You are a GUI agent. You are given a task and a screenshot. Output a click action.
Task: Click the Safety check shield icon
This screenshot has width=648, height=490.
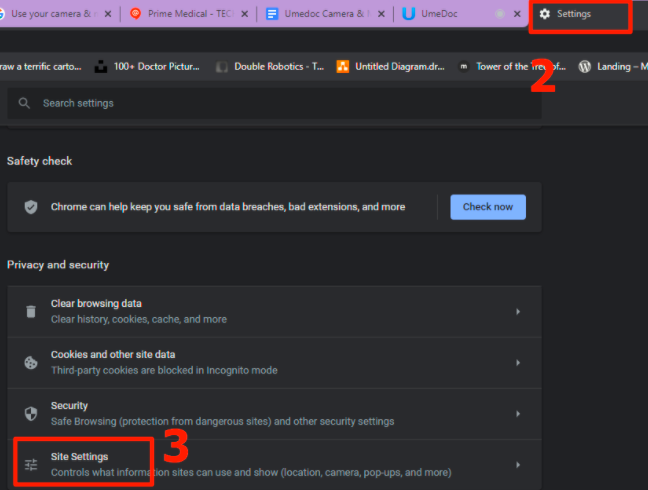click(x=31, y=207)
